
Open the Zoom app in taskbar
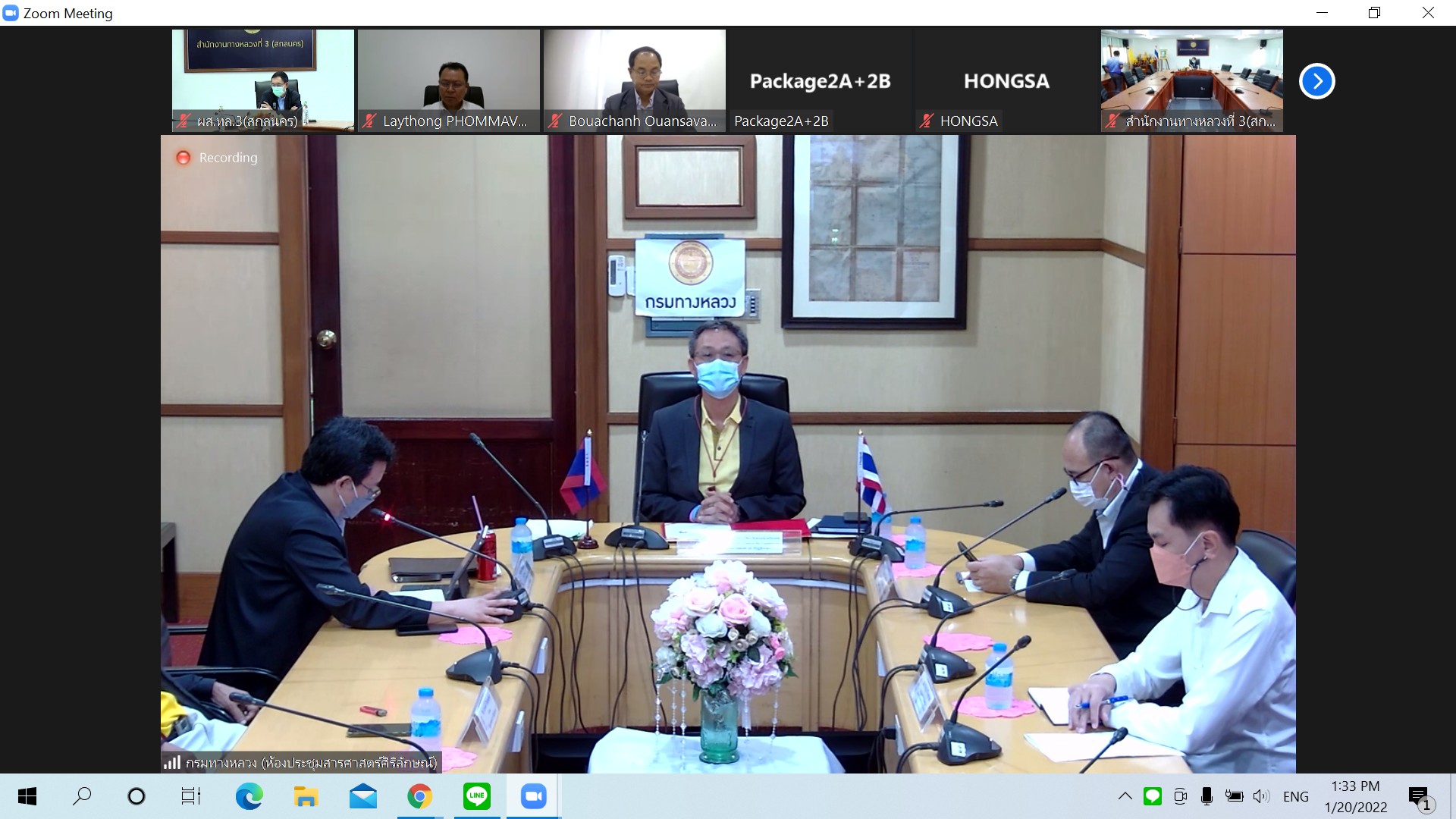[x=533, y=796]
